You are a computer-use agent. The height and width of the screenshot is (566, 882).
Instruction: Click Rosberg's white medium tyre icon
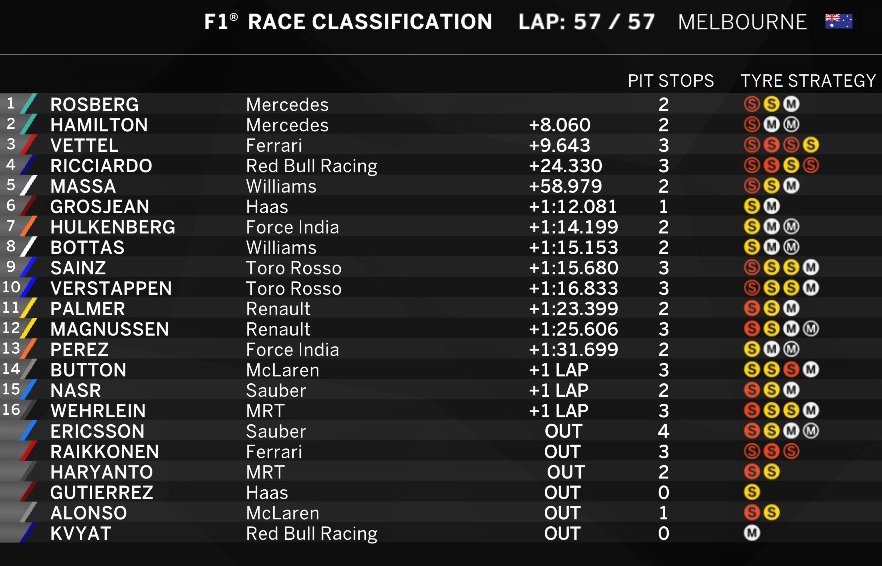(x=791, y=104)
